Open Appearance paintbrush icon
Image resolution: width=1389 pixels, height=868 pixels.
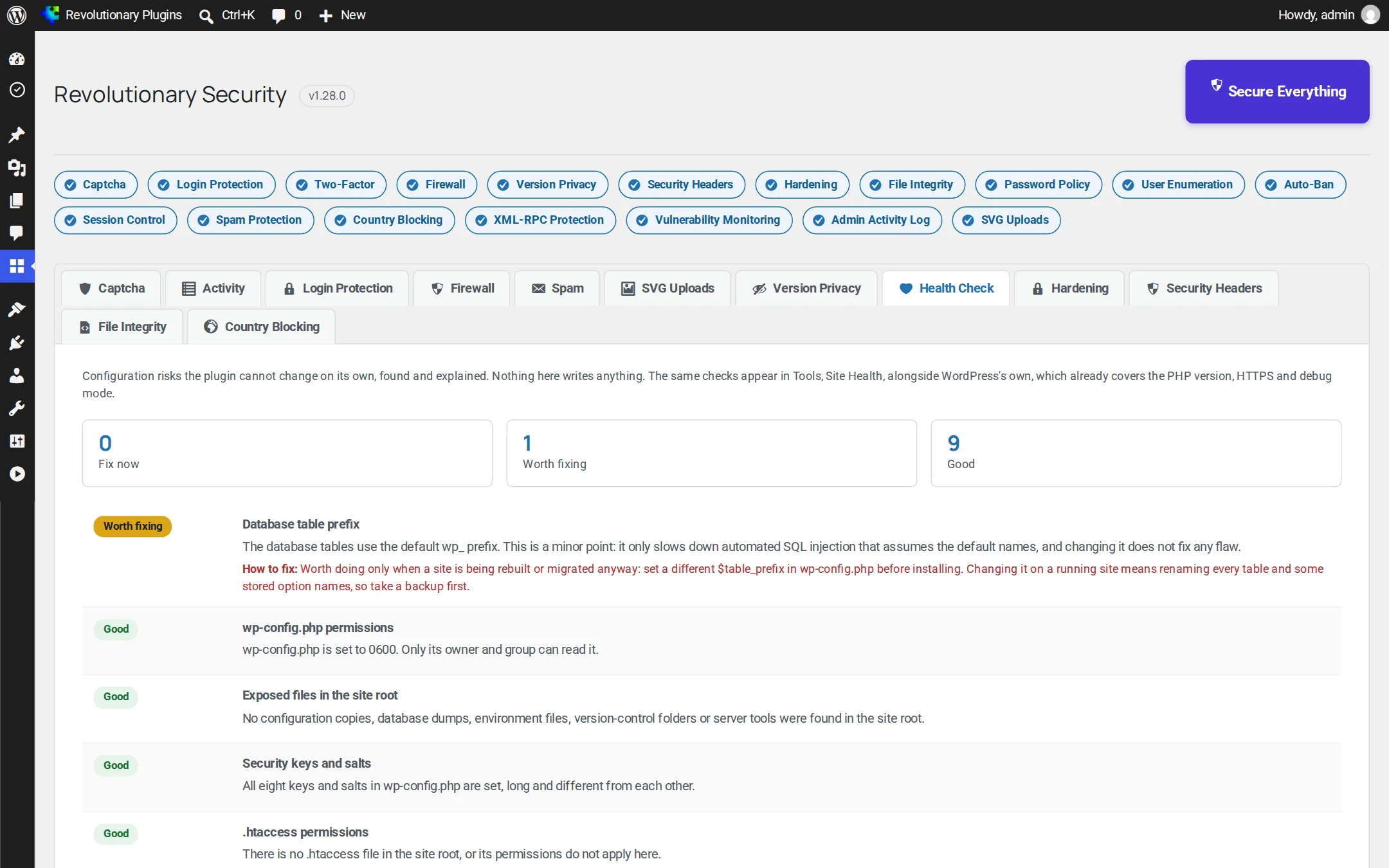pyautogui.click(x=17, y=309)
